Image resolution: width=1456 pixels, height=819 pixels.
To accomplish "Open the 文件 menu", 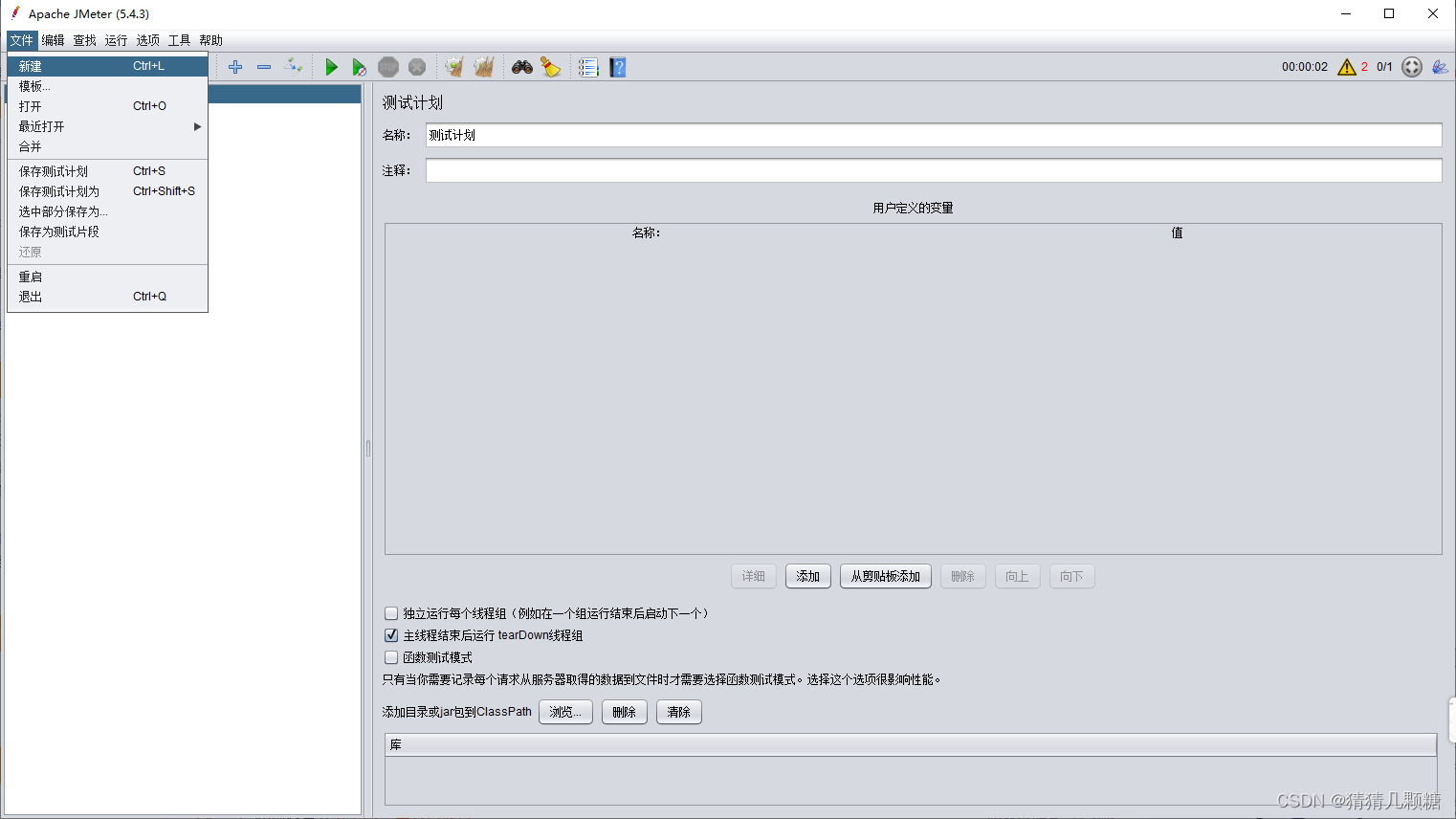I will (x=21, y=40).
